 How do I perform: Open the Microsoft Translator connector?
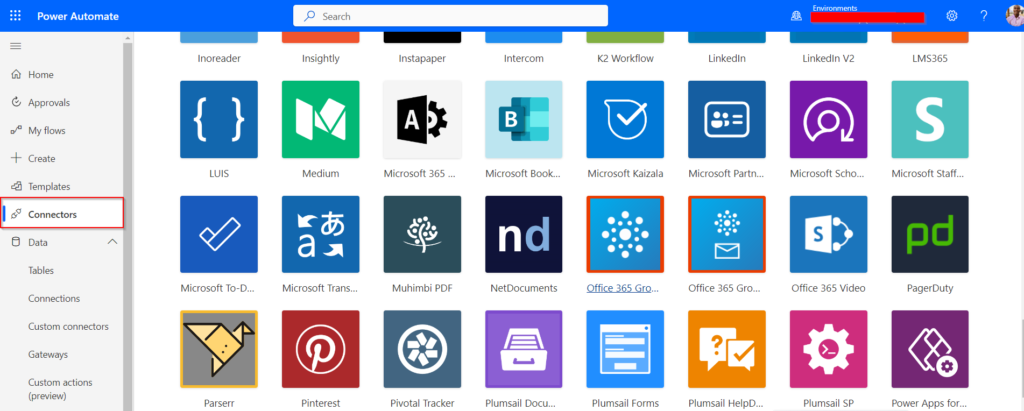[320, 234]
